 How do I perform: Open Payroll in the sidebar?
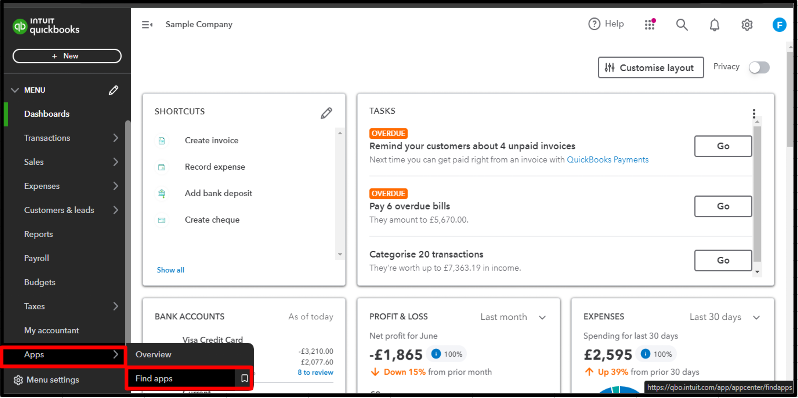click(x=37, y=258)
